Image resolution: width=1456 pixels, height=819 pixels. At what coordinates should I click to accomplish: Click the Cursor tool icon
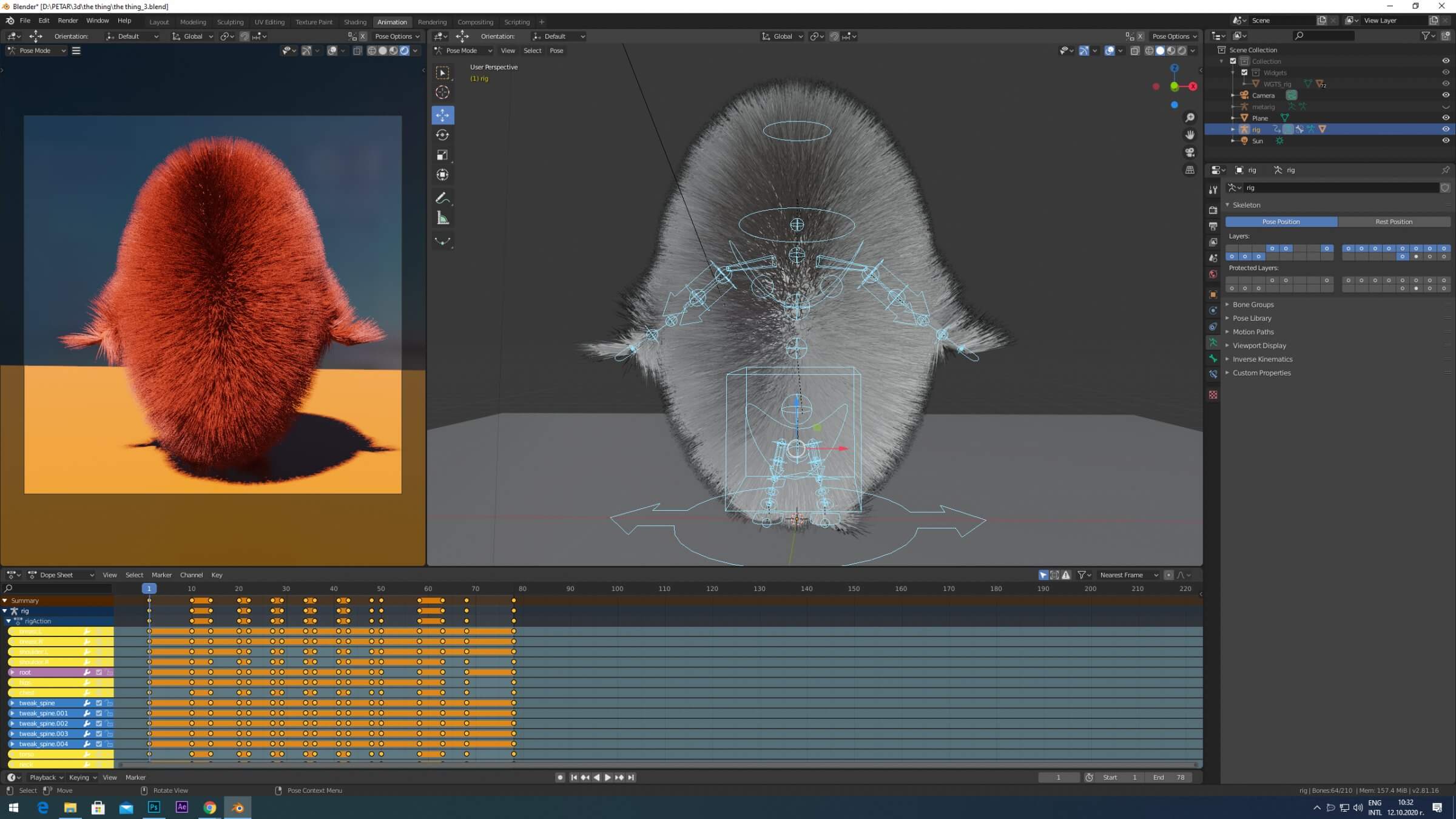click(442, 92)
